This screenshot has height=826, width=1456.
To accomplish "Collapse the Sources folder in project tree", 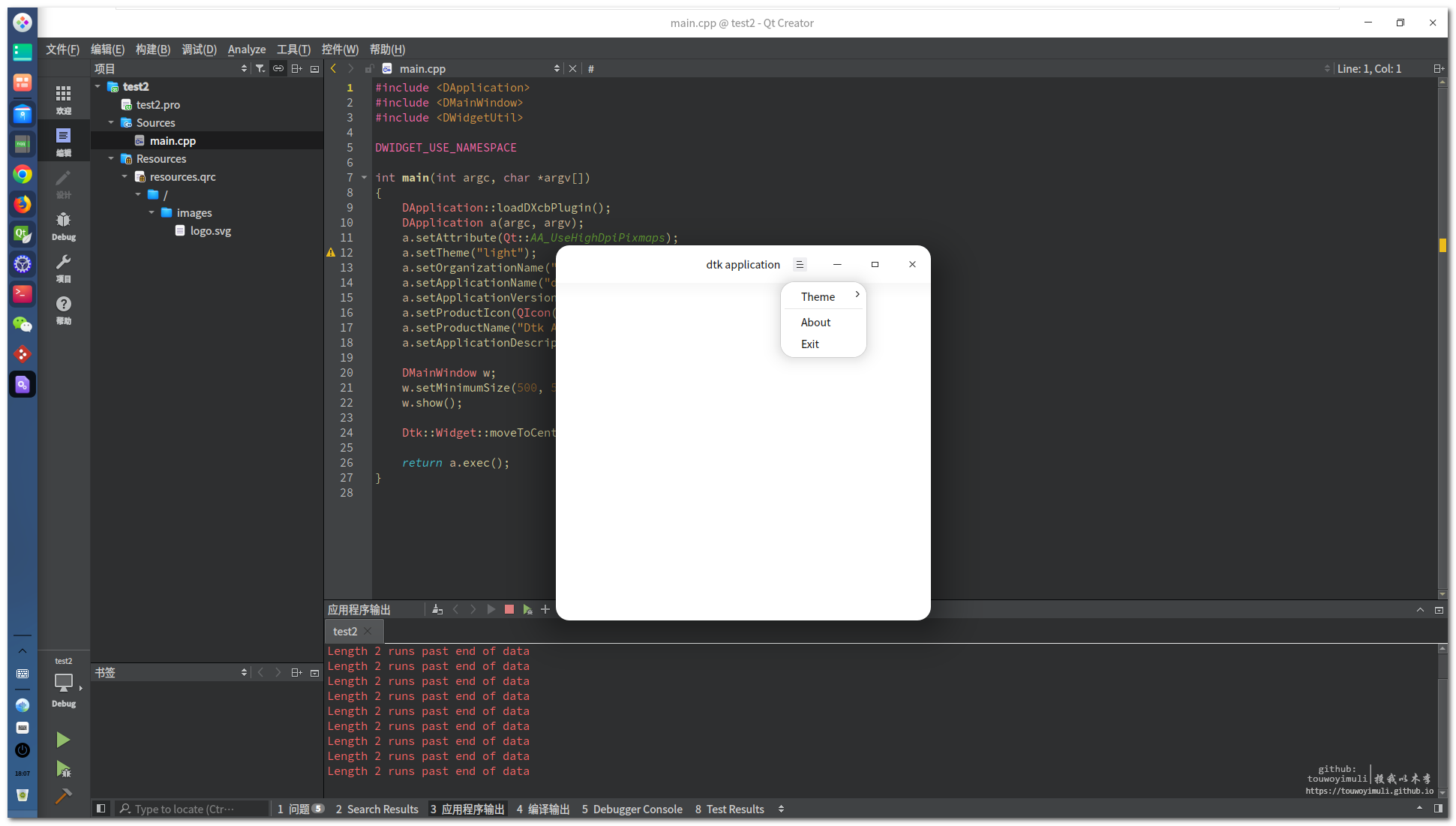I will [112, 122].
